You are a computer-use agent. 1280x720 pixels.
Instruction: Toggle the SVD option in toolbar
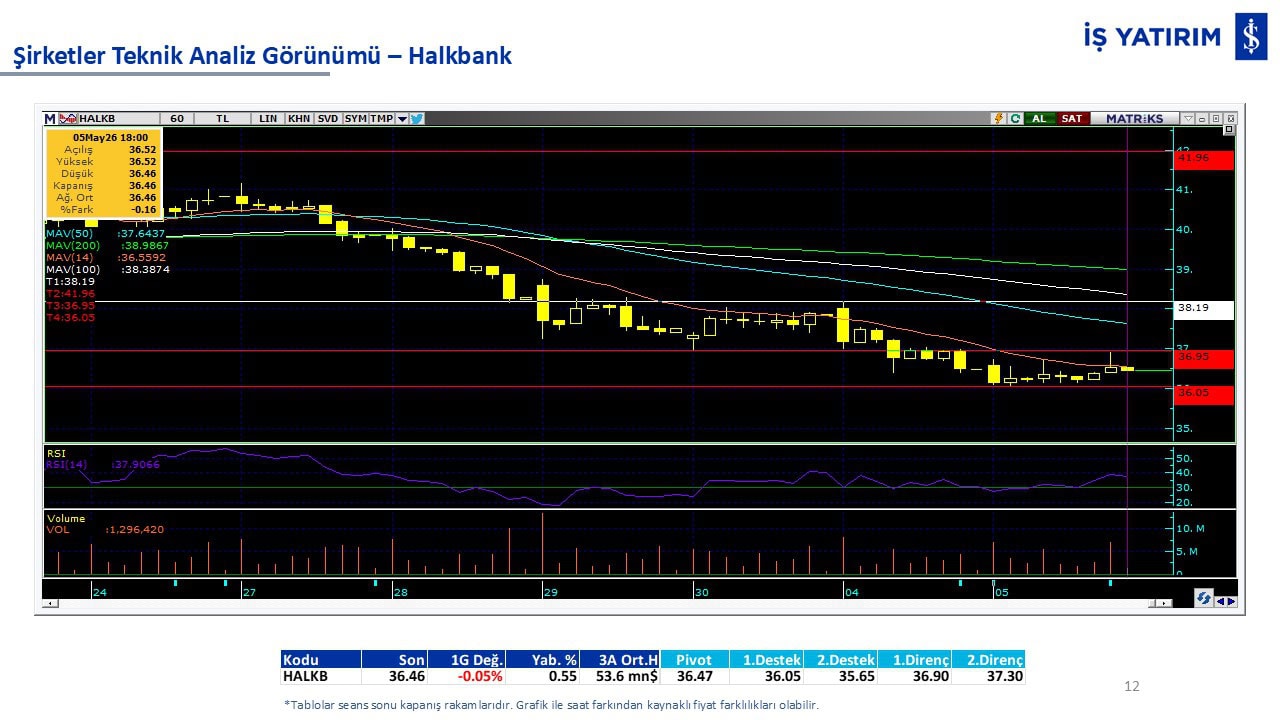328,118
